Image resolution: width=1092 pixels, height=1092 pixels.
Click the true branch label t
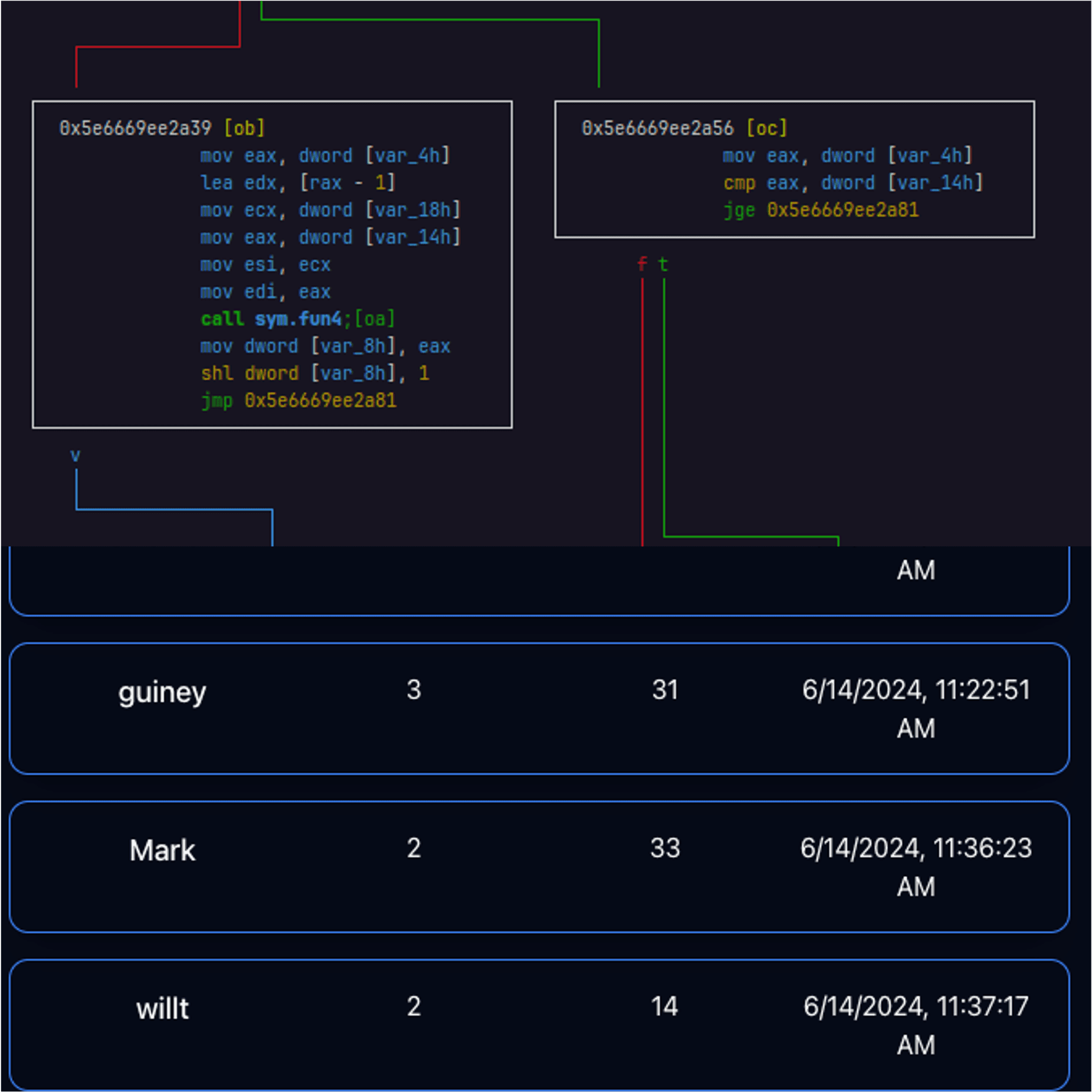(664, 264)
